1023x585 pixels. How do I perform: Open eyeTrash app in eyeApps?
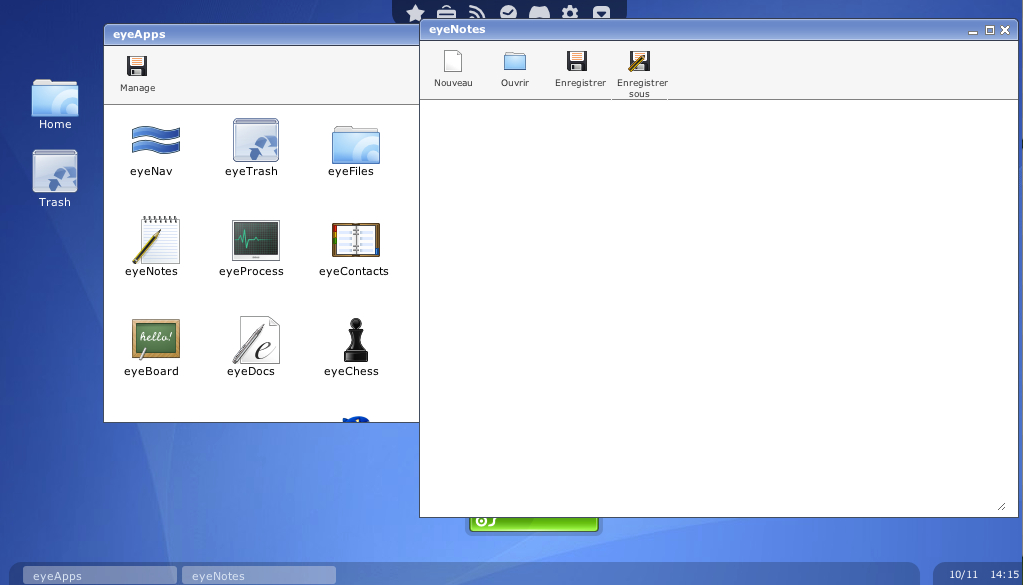pyautogui.click(x=254, y=148)
